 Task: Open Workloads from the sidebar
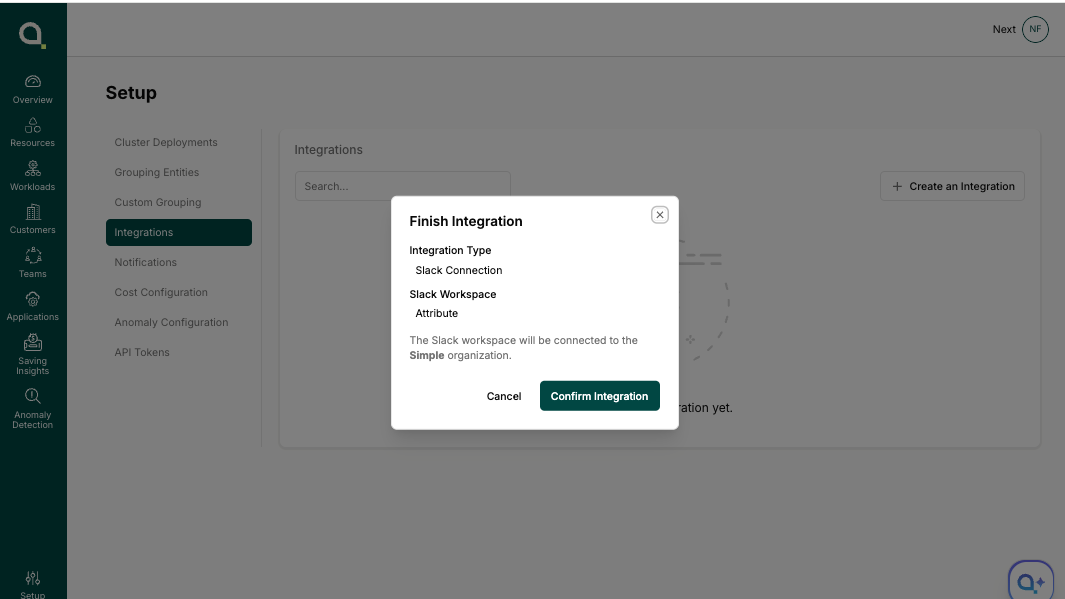pos(33,177)
